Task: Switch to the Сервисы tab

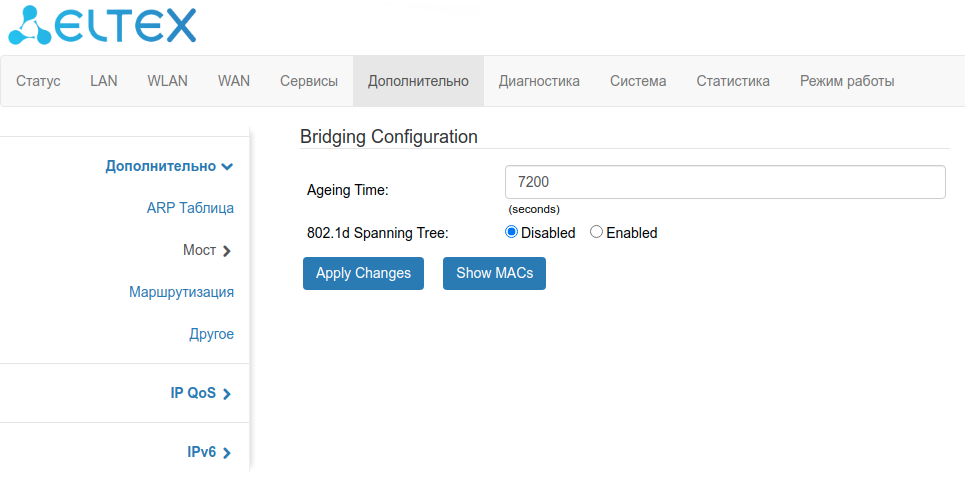Action: point(308,81)
